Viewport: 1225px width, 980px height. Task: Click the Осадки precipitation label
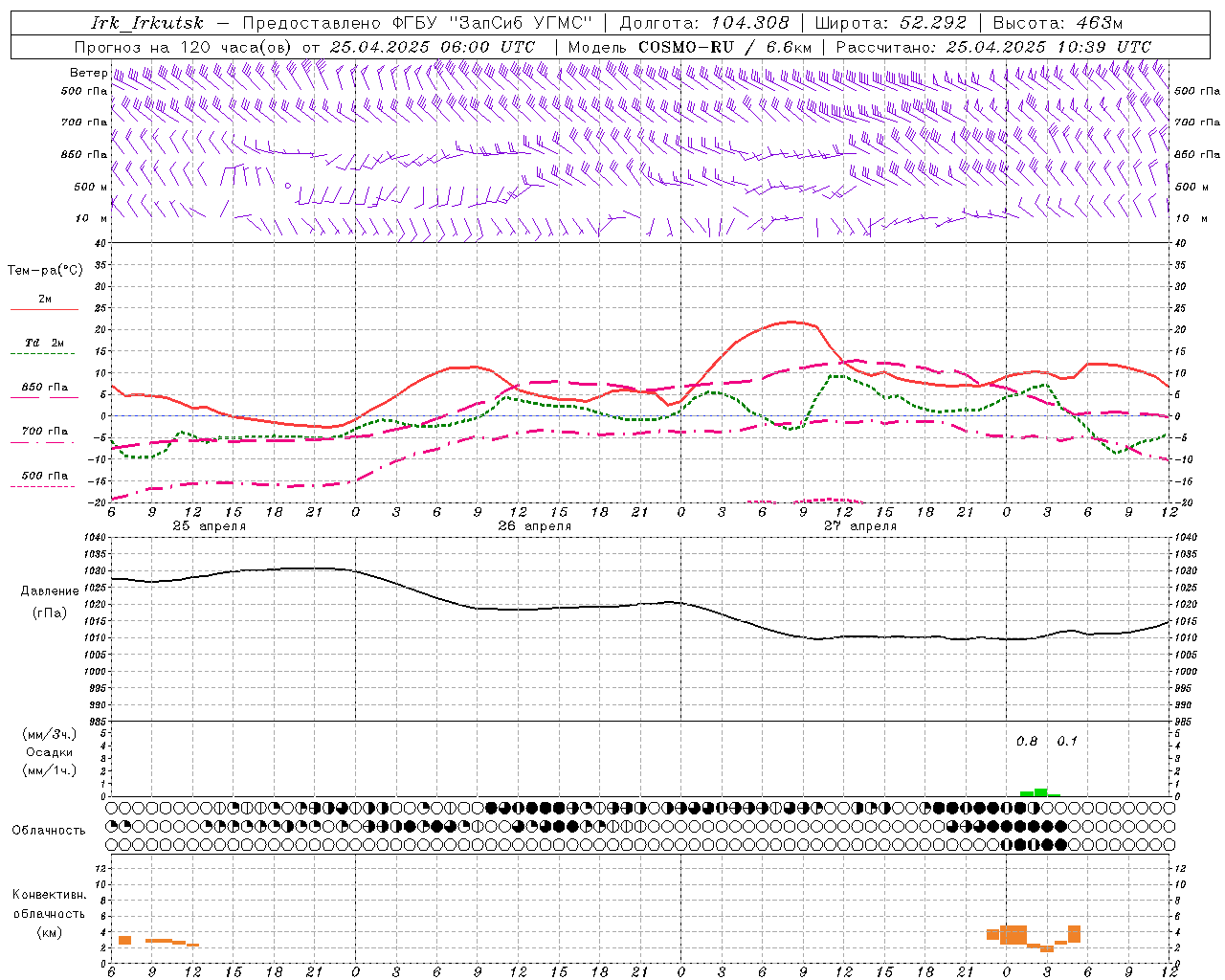click(49, 752)
